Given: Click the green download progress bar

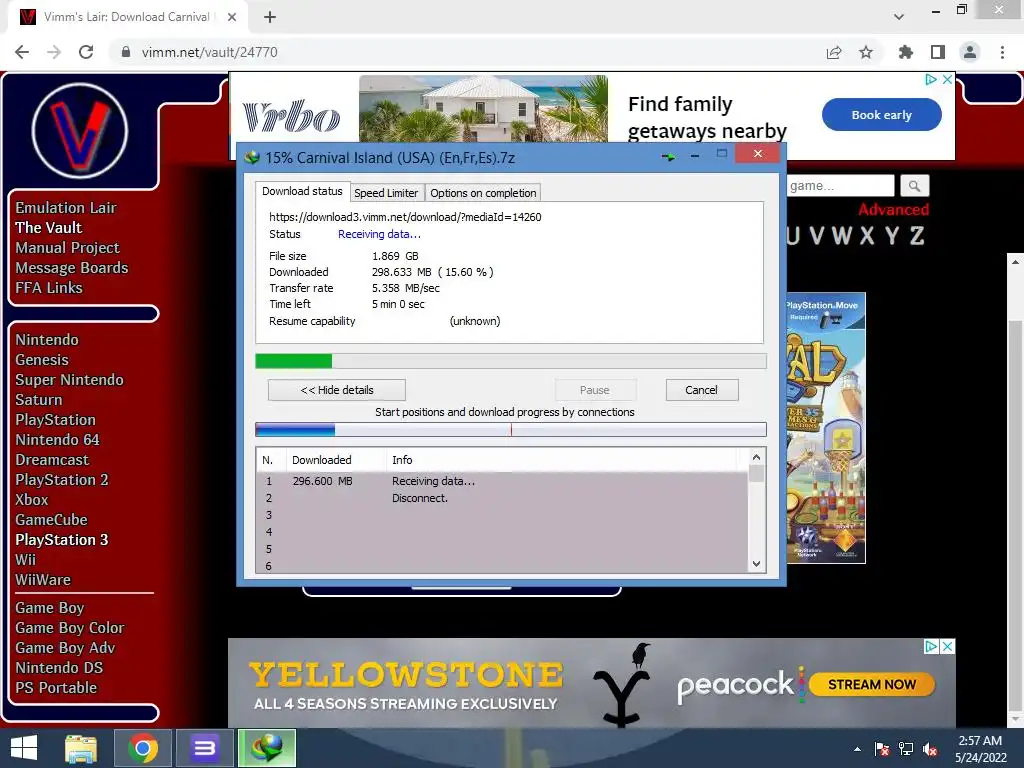Looking at the screenshot, I should (511, 361).
